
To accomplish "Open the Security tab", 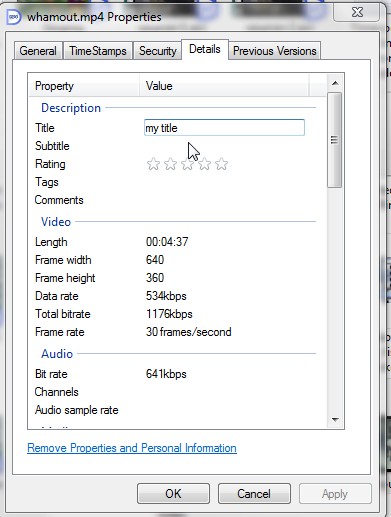I will click(158, 51).
